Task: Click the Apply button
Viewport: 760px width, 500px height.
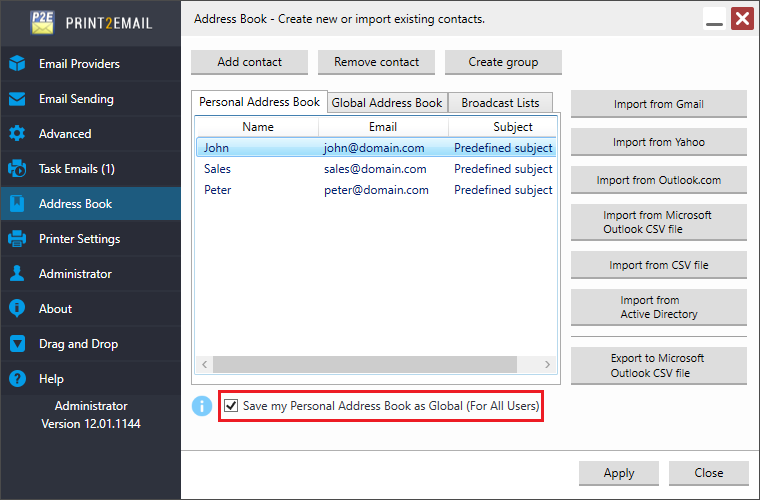Action: [x=618, y=473]
